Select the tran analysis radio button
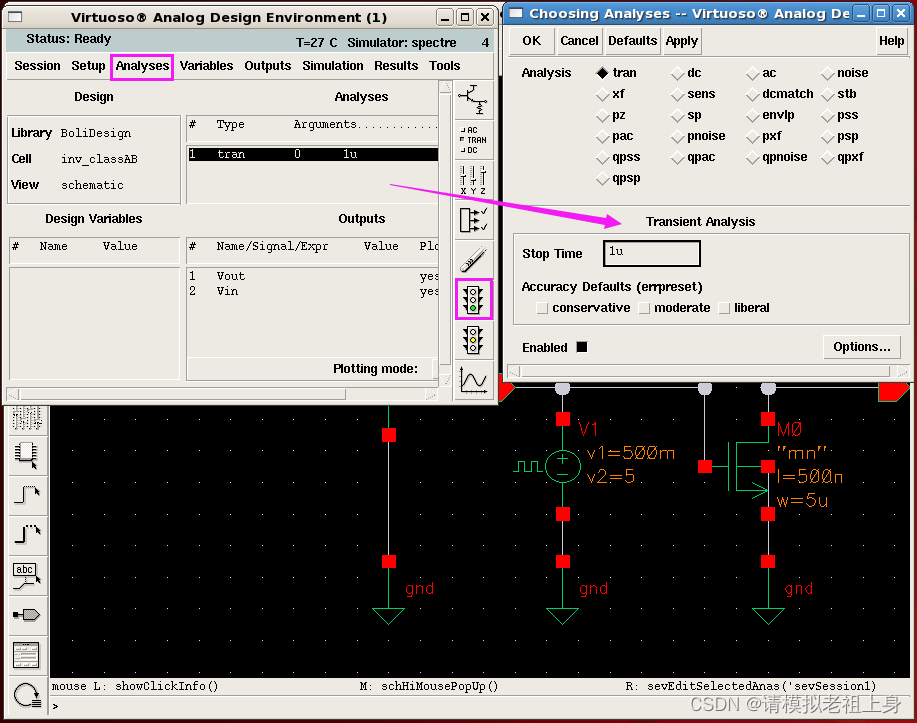 coord(602,73)
